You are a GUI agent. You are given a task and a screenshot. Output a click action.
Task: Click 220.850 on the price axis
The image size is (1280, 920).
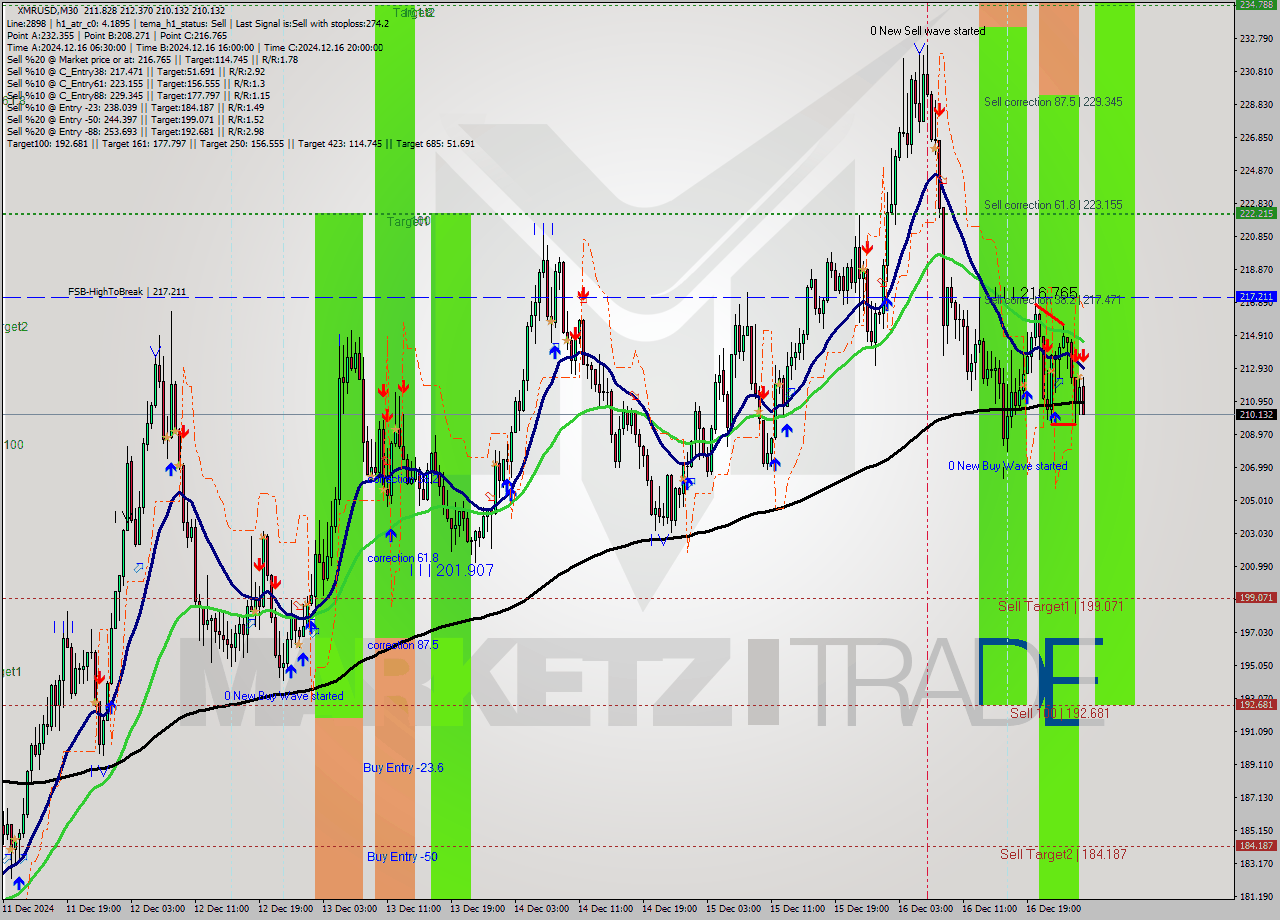[1256, 236]
